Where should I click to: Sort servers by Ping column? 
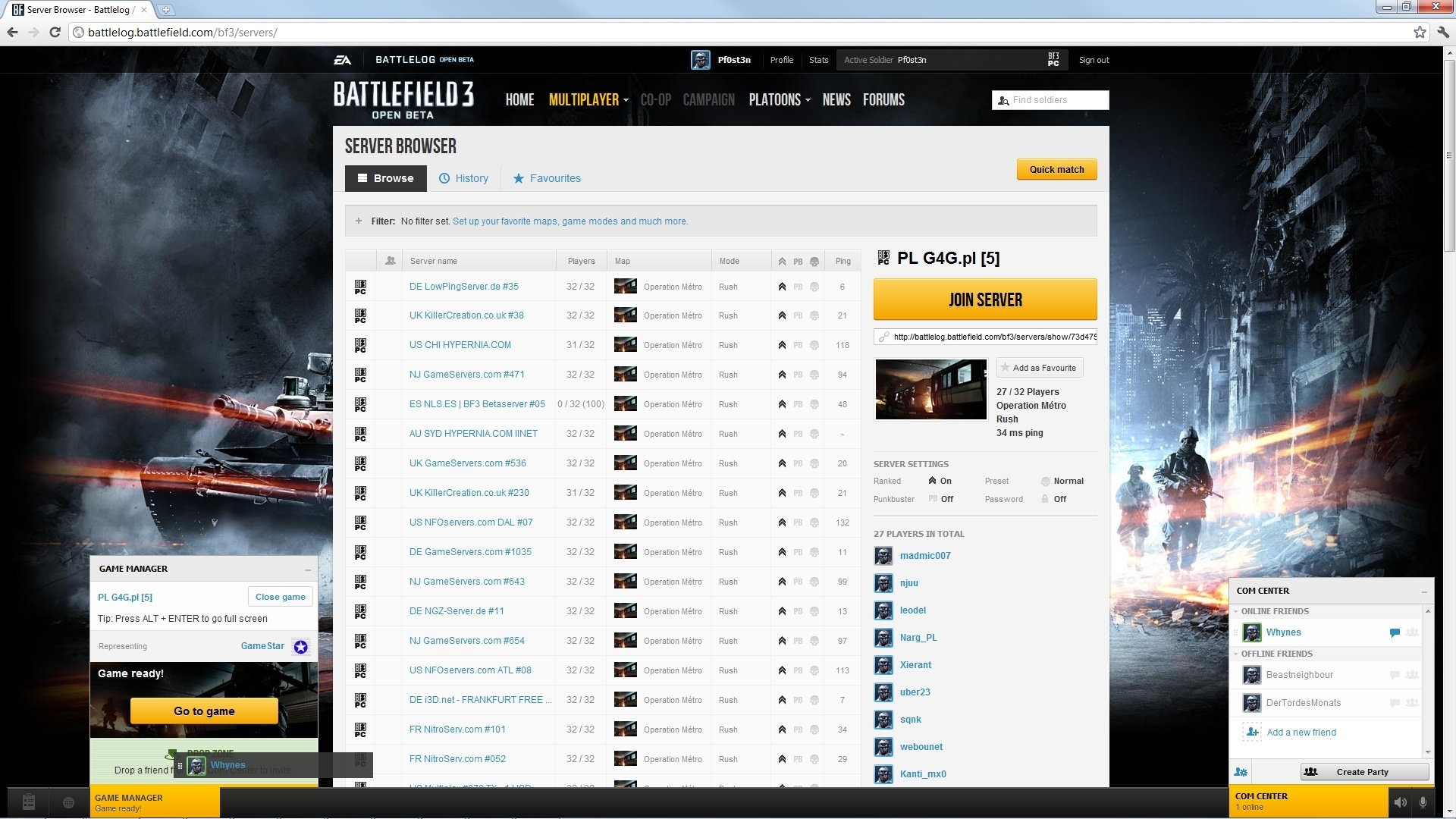pyautogui.click(x=843, y=261)
